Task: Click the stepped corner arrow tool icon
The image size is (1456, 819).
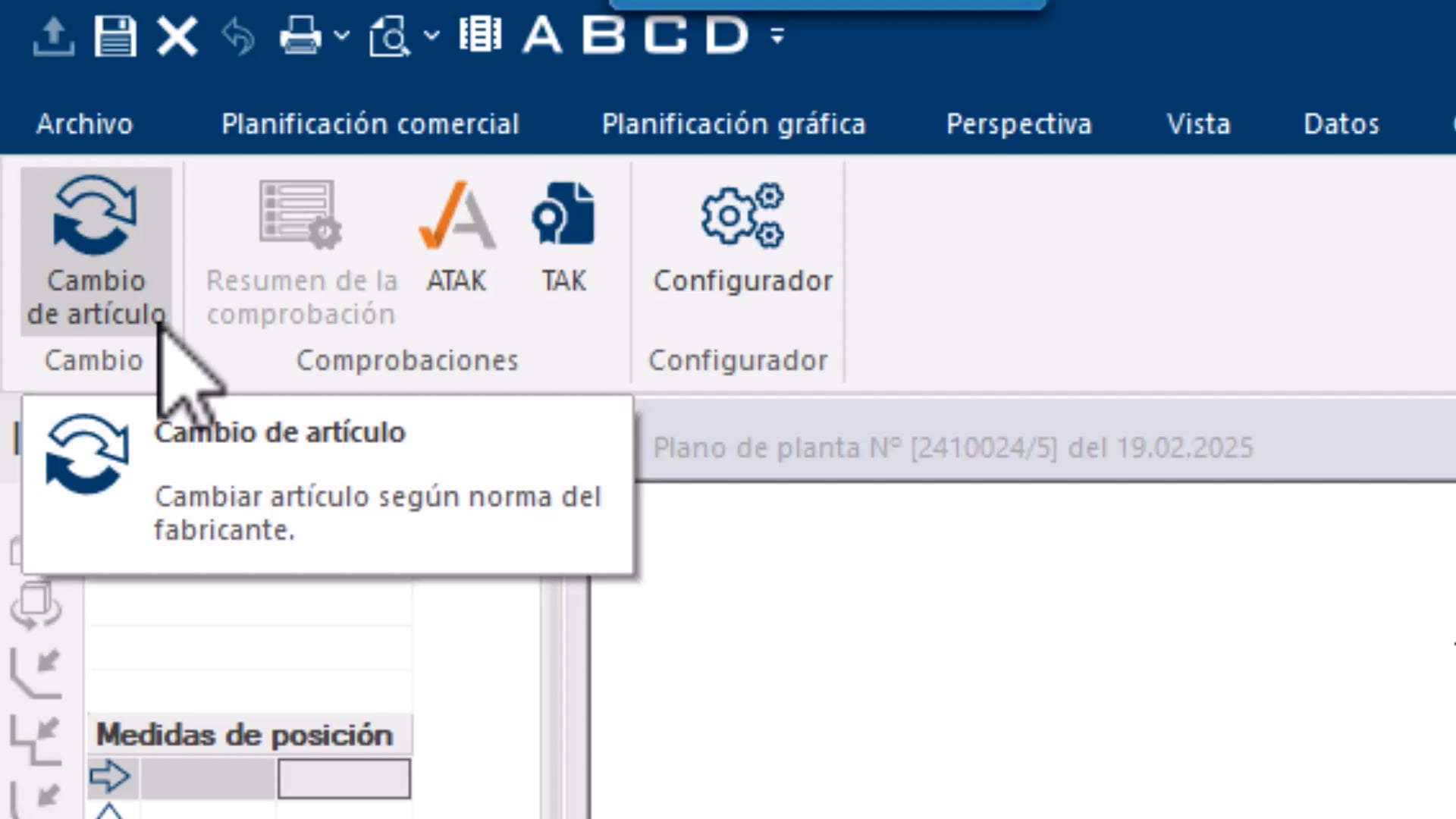Action: 36,740
